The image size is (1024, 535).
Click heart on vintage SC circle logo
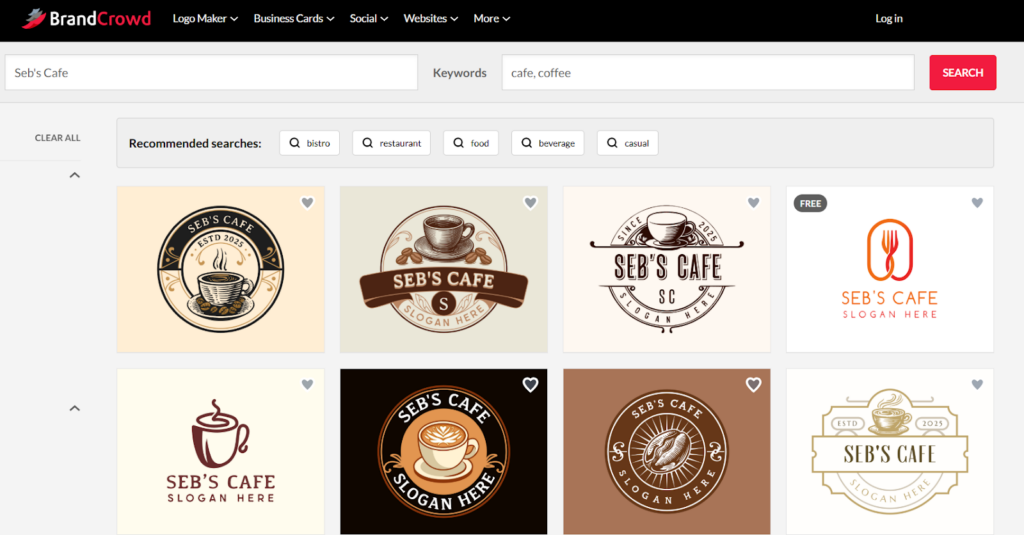tap(753, 203)
